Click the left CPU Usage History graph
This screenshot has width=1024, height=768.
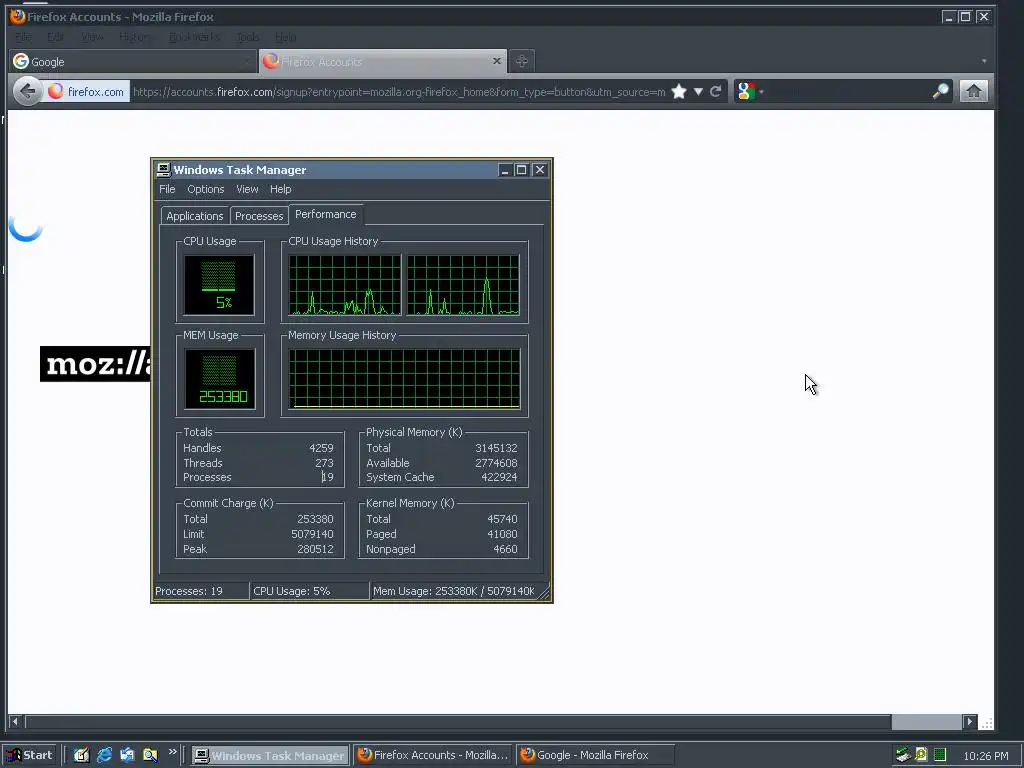[345, 285]
